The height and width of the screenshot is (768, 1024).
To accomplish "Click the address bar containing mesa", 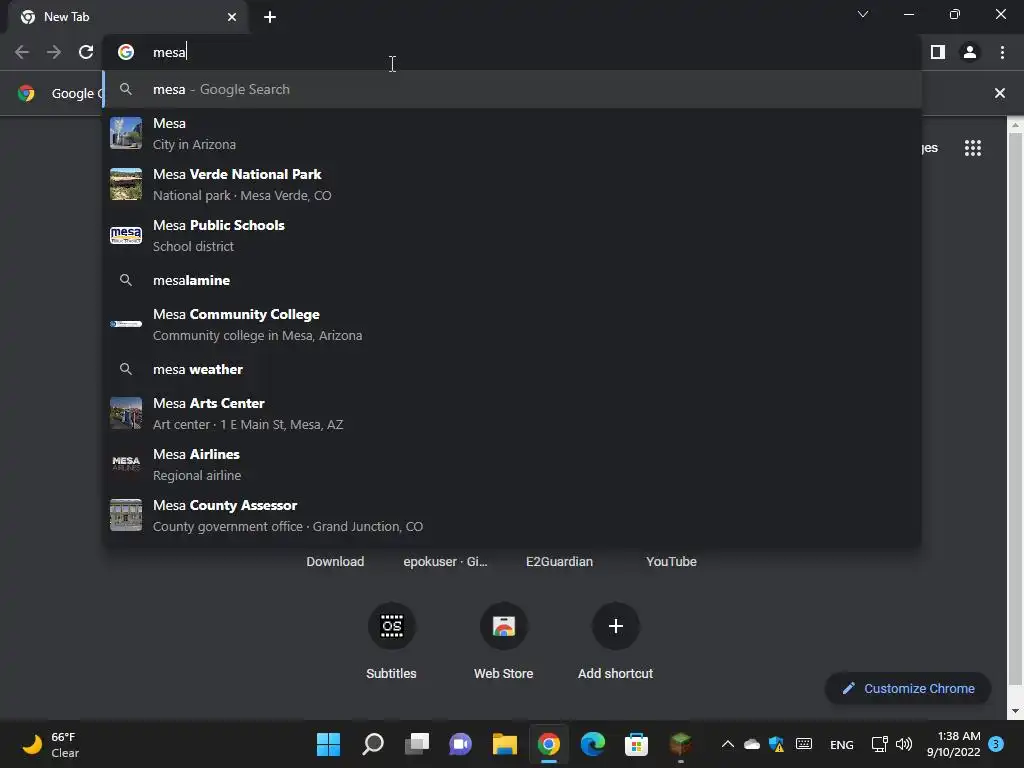I will point(512,52).
